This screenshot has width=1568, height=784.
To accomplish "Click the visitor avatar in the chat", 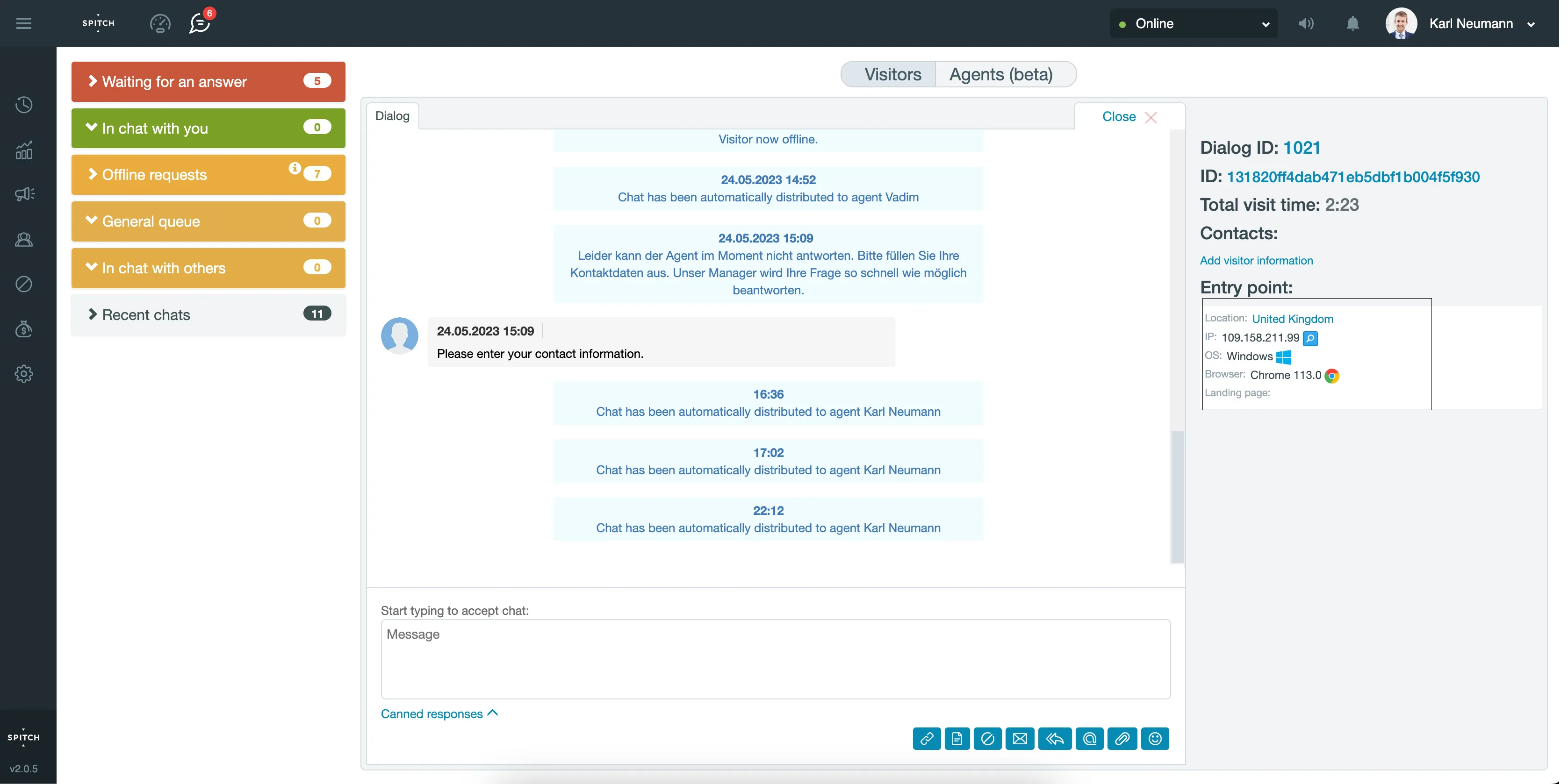I will 399,335.
